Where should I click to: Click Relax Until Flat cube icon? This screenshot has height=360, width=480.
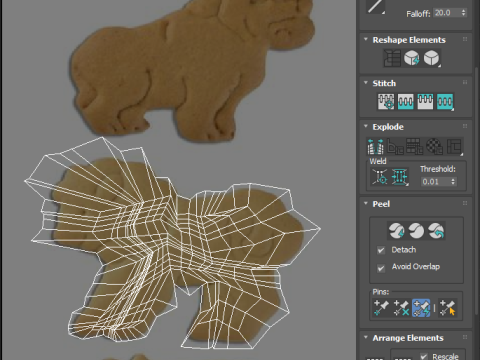pyautogui.click(x=412, y=58)
